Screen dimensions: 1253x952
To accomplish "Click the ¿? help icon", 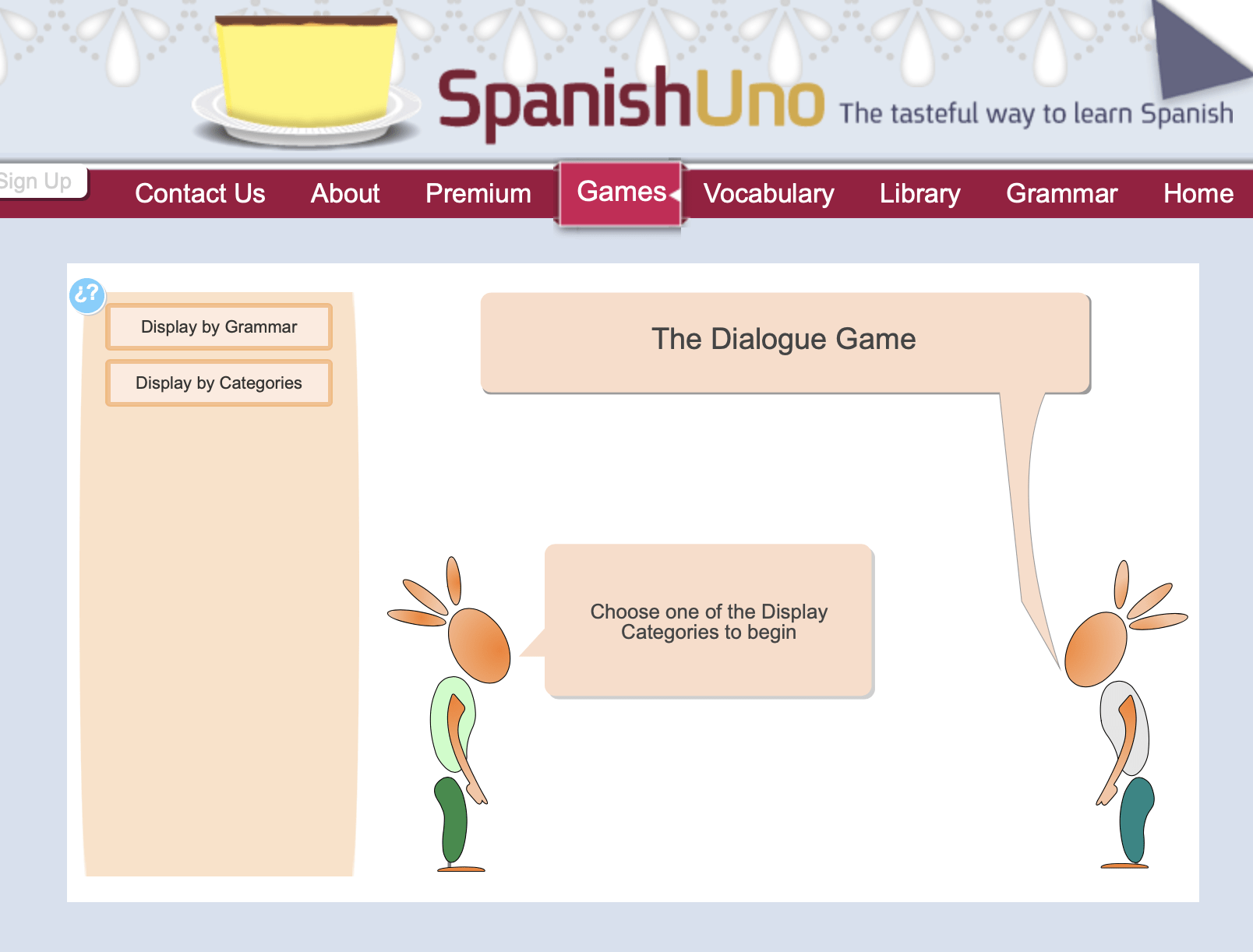I will tap(86, 296).
